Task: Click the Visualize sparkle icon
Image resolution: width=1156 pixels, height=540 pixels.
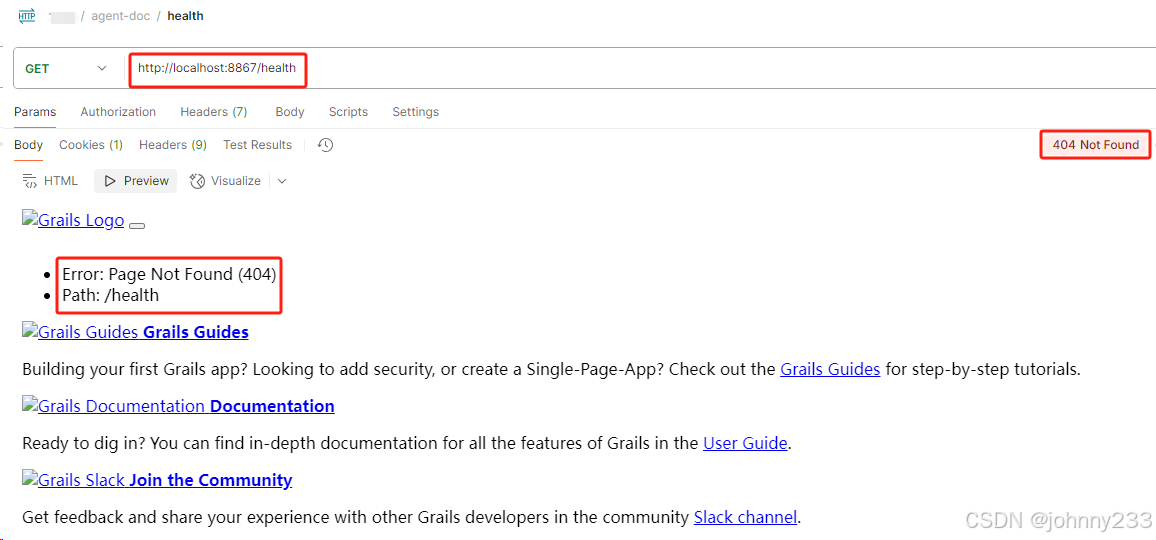Action: coord(197,181)
